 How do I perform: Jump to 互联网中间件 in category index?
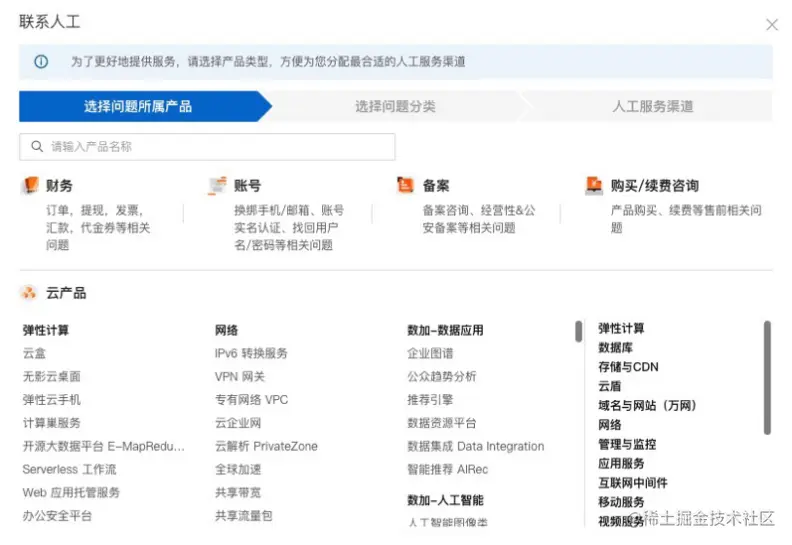pyautogui.click(x=633, y=482)
